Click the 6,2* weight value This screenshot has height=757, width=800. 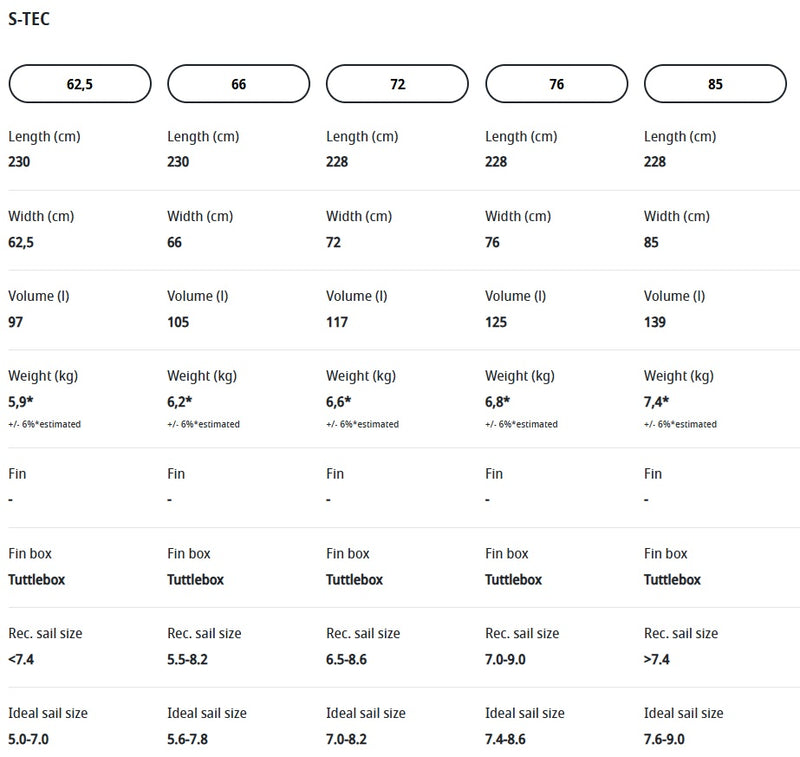[x=180, y=402]
